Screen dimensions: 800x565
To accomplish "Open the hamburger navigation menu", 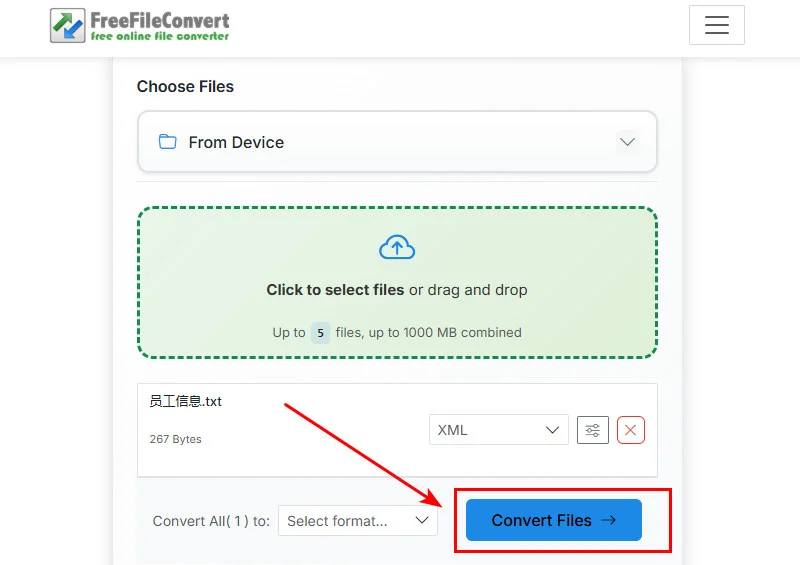I will pos(716,26).
